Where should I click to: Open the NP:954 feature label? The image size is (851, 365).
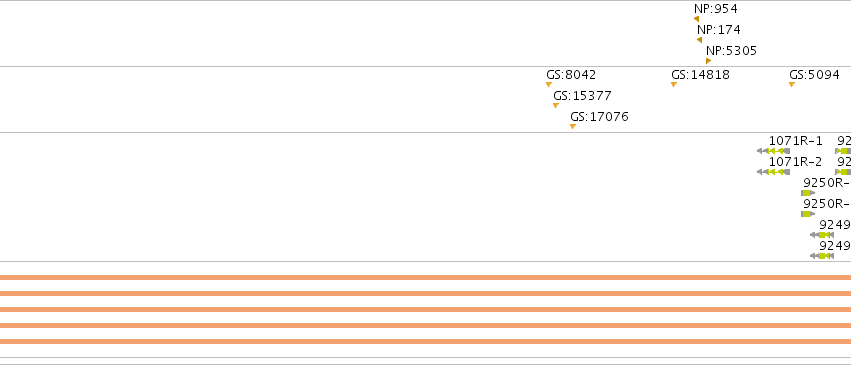(x=716, y=9)
